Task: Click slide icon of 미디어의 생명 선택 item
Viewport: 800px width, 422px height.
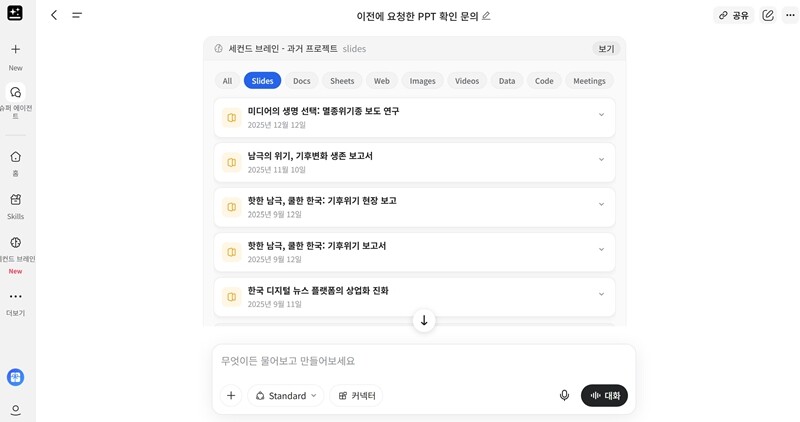Action: (232, 118)
